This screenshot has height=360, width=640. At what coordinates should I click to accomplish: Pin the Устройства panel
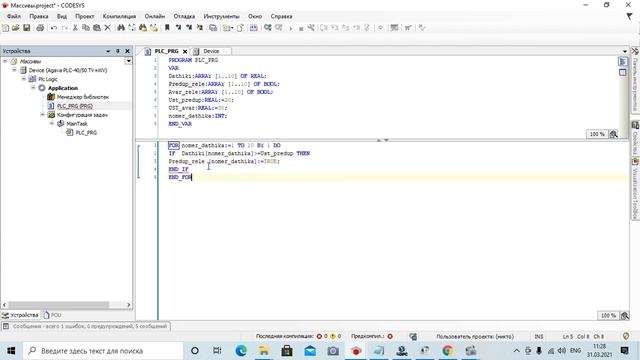tap(118, 51)
